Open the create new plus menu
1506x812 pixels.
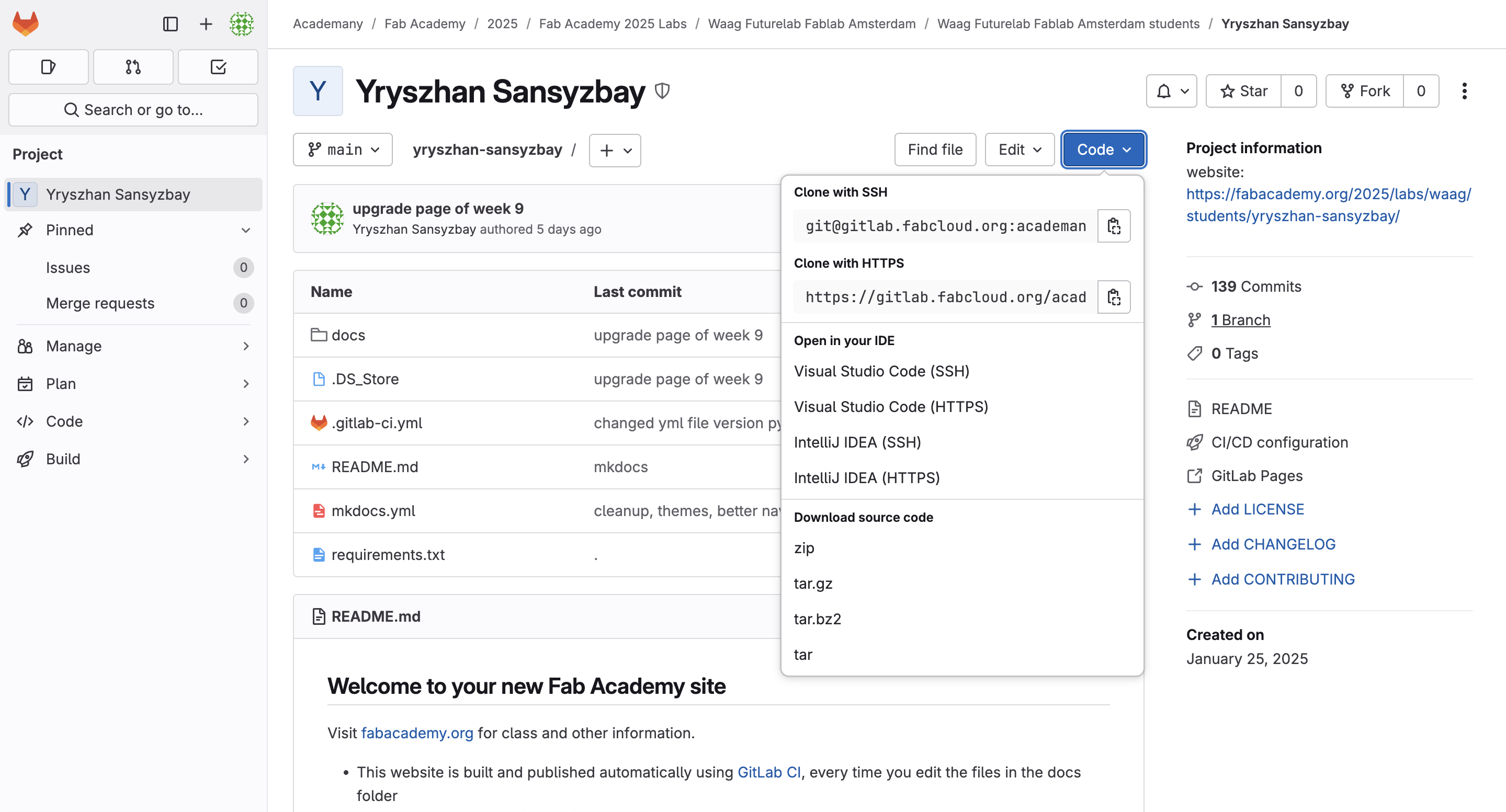click(206, 24)
